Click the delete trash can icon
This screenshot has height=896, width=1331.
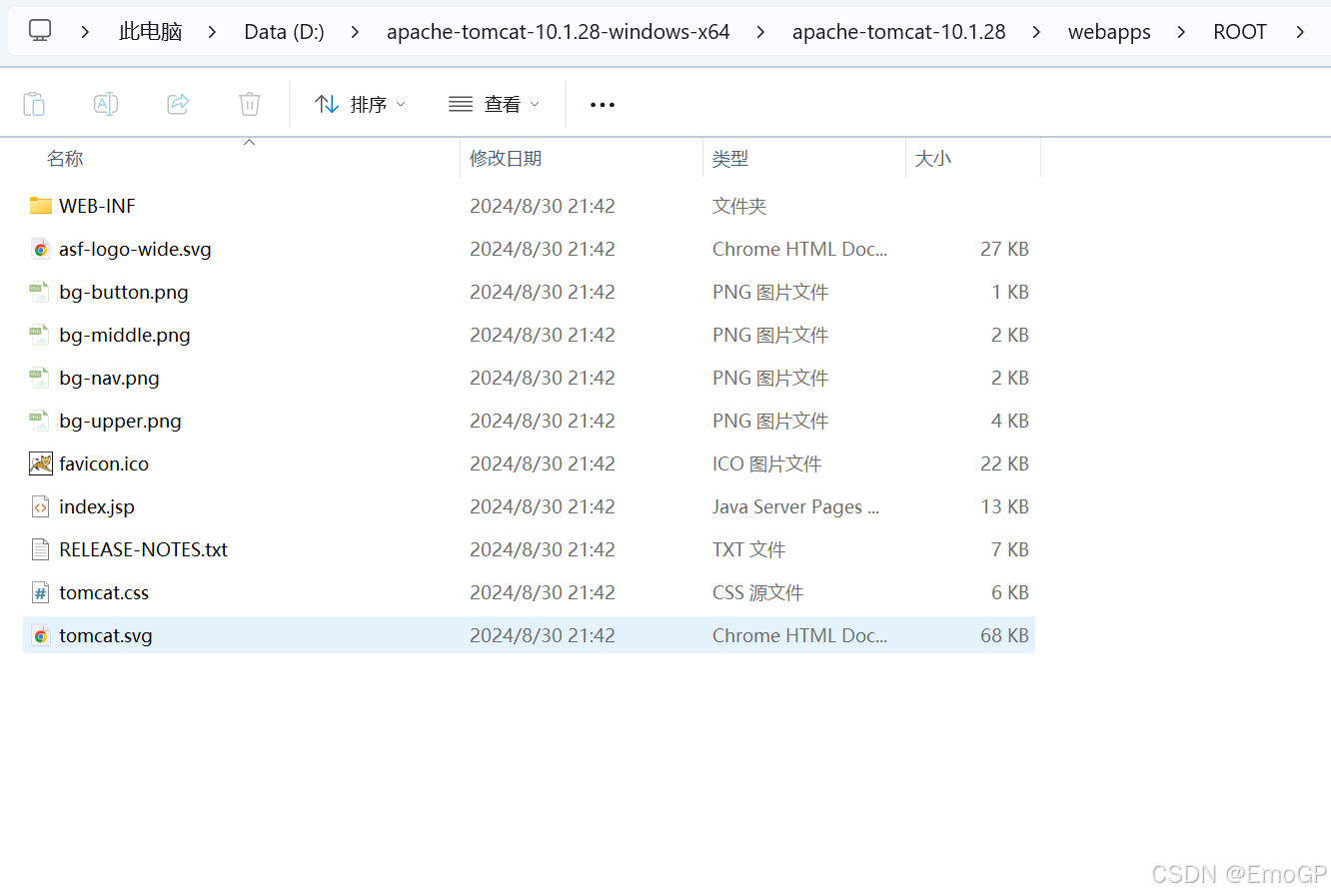[x=250, y=104]
